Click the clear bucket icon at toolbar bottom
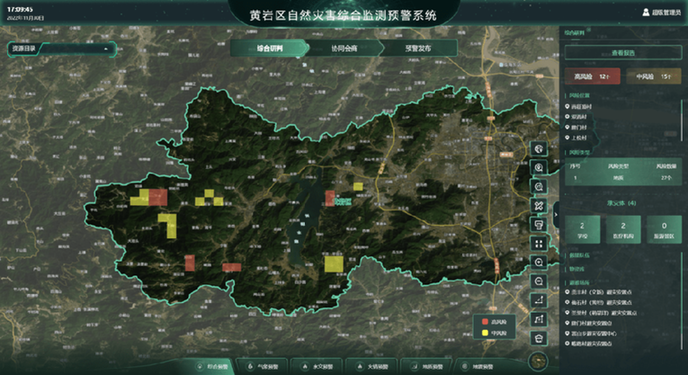 (539, 338)
